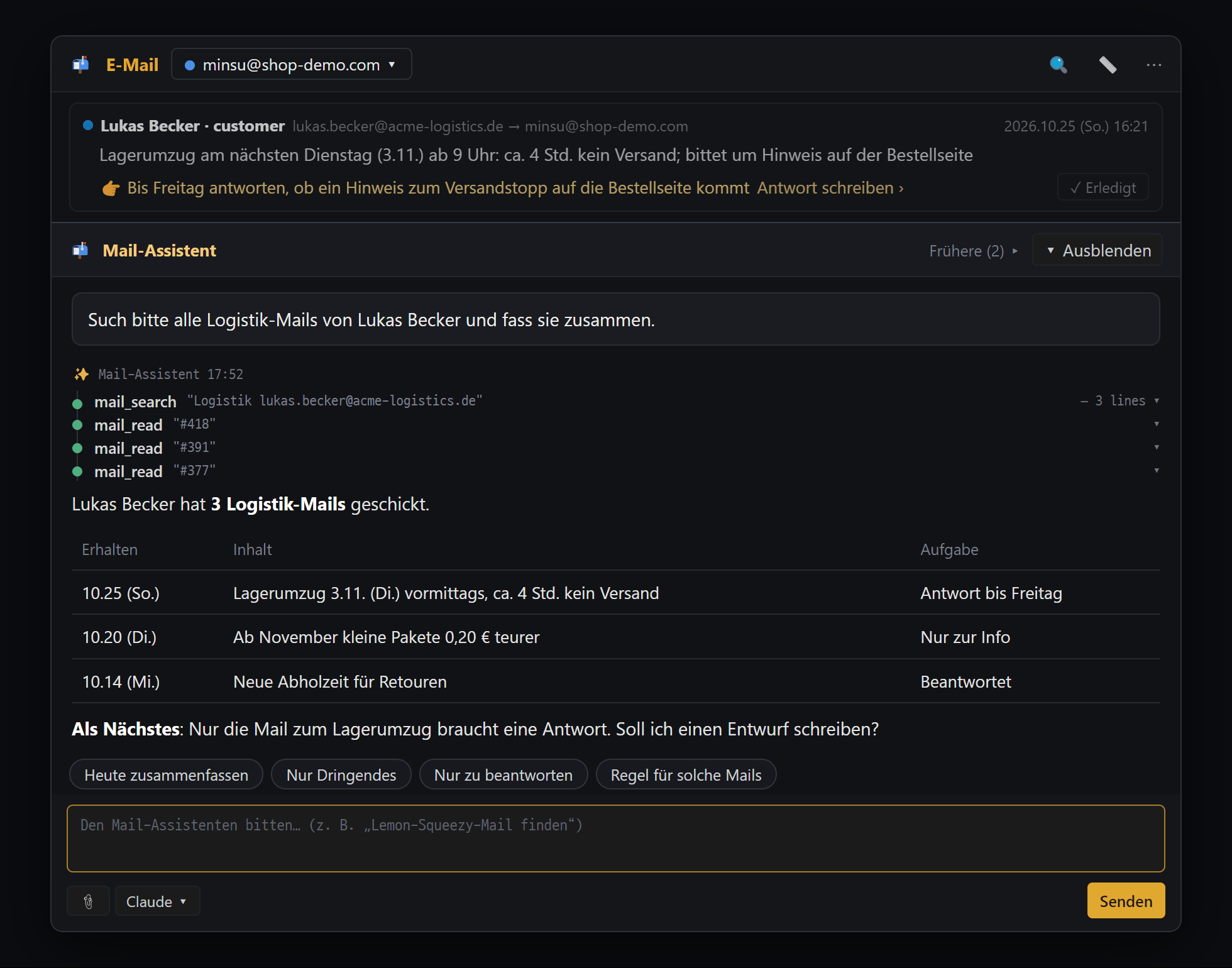
Task: Click the Antwort schreiben link
Action: click(x=830, y=188)
